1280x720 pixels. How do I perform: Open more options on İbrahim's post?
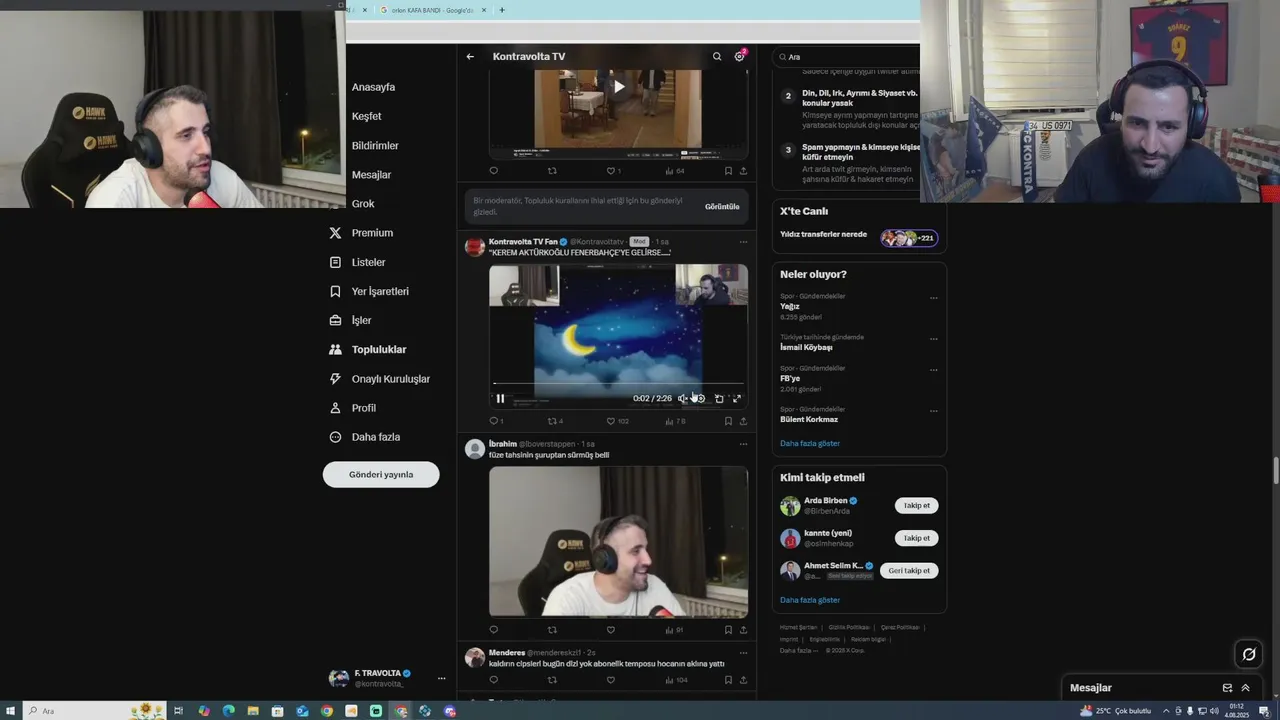point(743,444)
